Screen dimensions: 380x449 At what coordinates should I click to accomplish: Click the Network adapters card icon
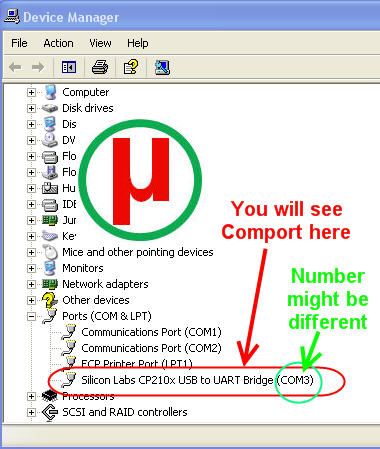pyautogui.click(x=50, y=284)
